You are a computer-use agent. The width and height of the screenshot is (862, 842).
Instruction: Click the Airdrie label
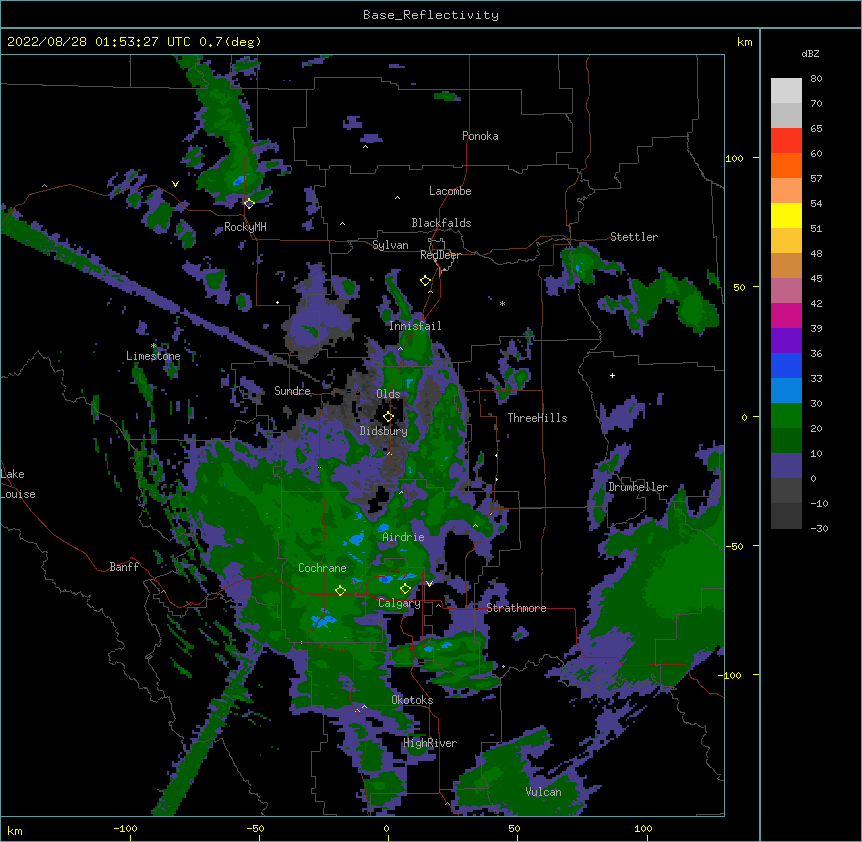(403, 537)
